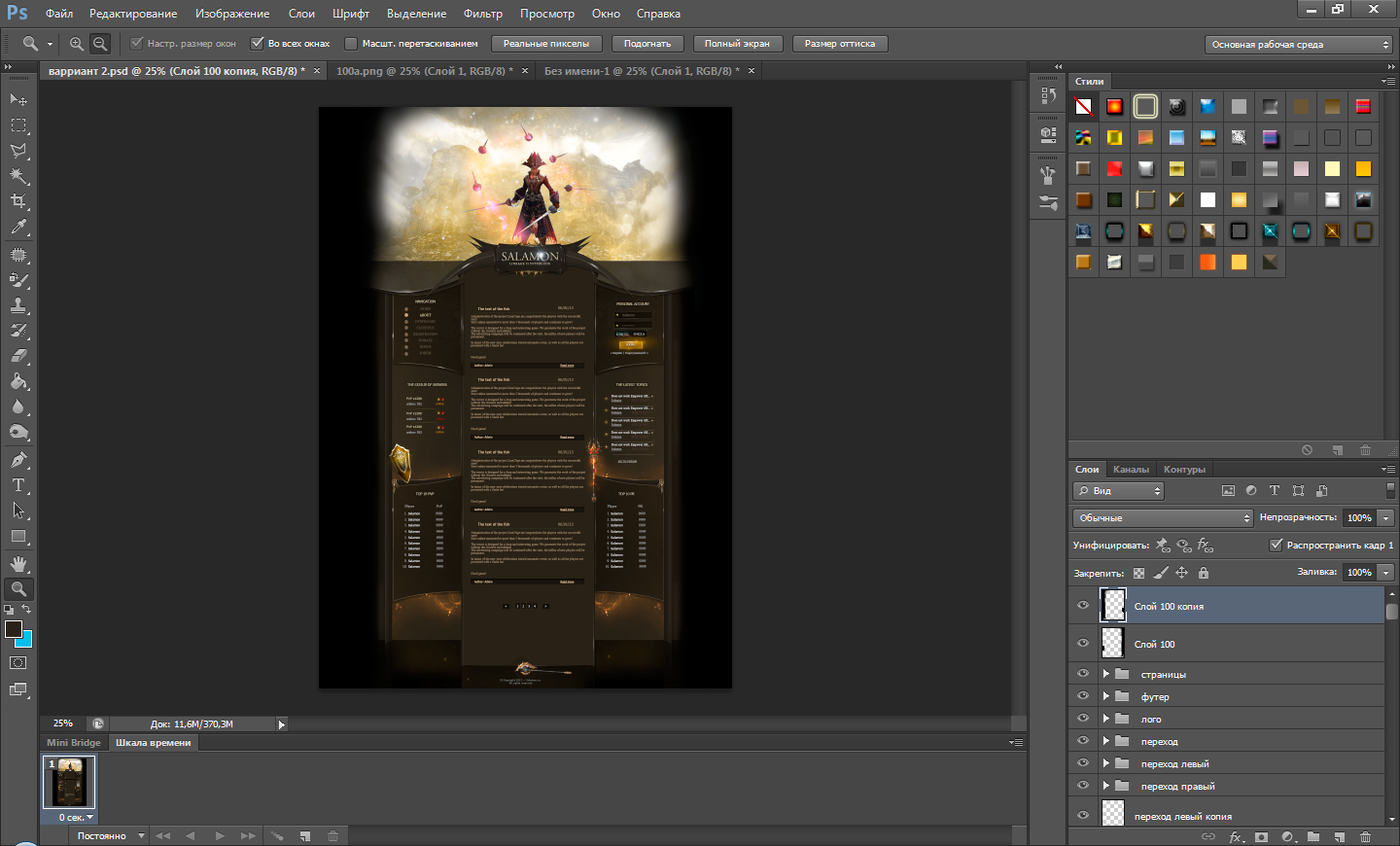Select the Pen tool
The height and width of the screenshot is (846, 1400).
point(18,459)
